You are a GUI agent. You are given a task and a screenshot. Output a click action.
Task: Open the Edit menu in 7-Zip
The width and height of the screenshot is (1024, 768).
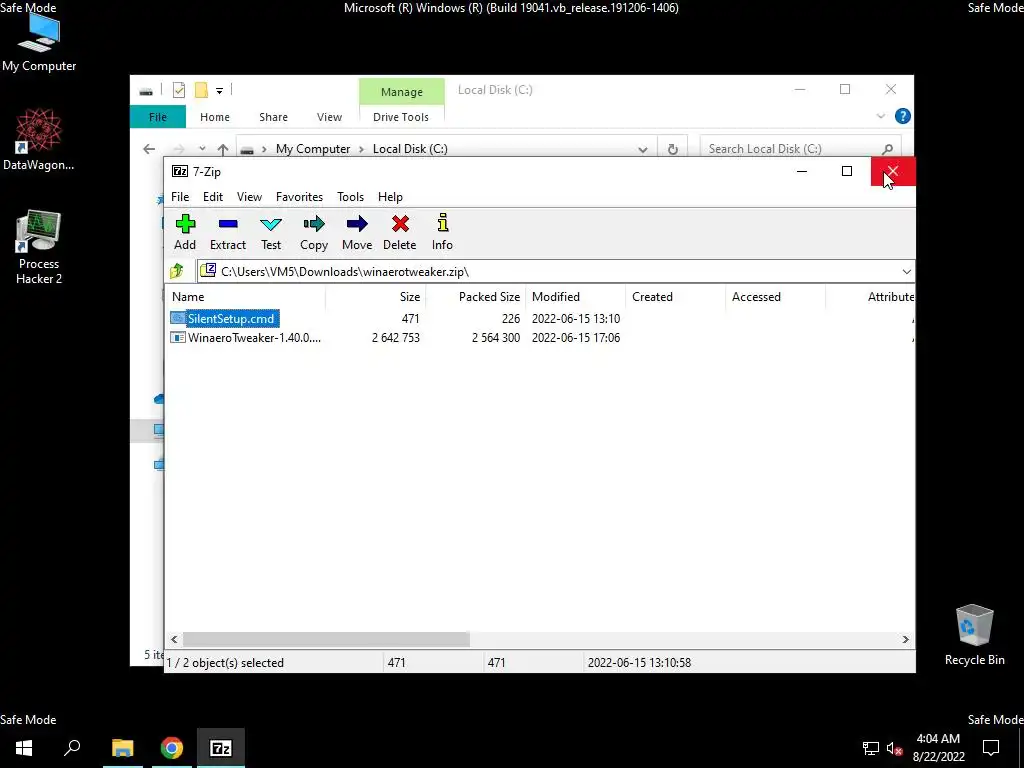pyautogui.click(x=213, y=197)
